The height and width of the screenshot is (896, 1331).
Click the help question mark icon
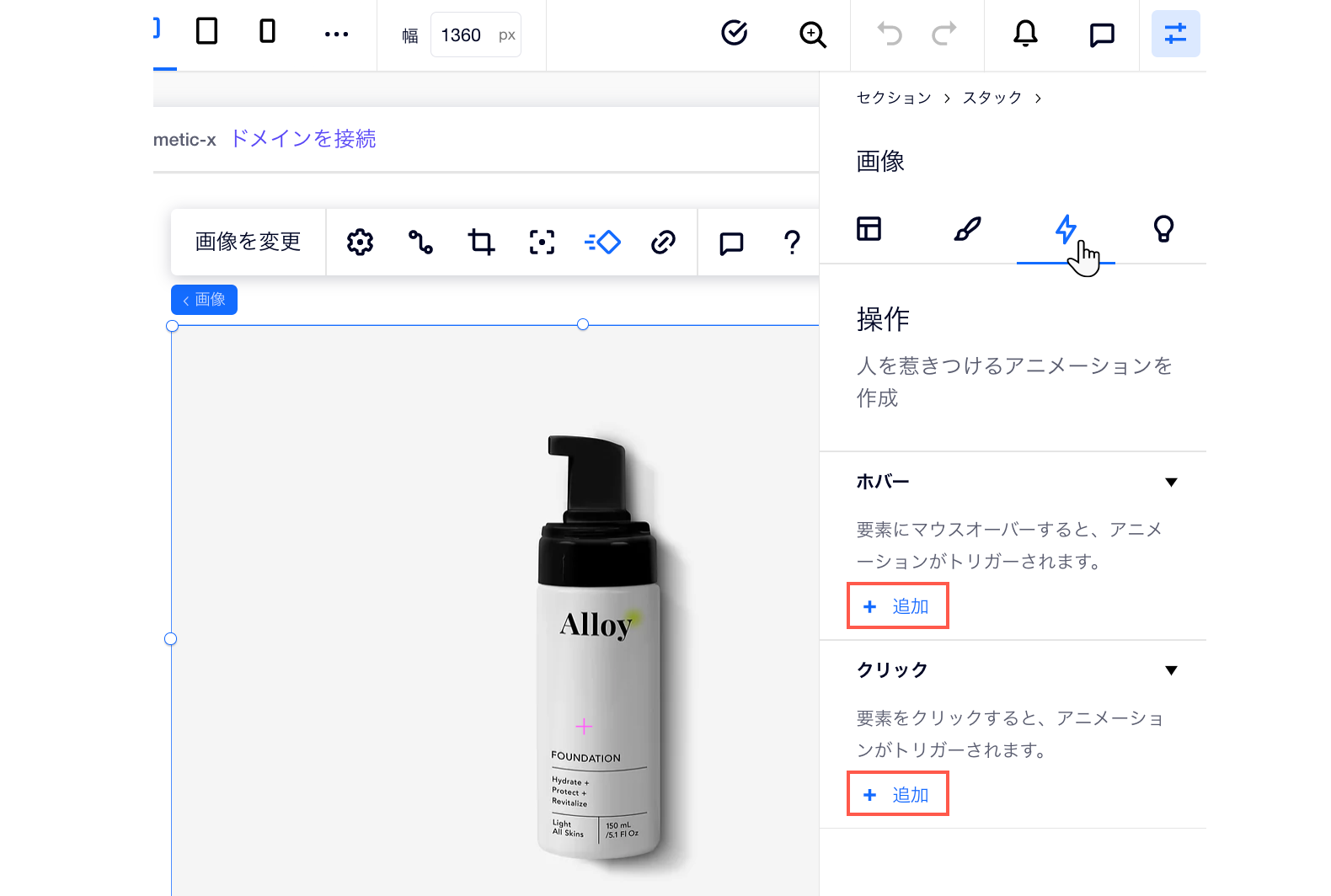tap(792, 243)
